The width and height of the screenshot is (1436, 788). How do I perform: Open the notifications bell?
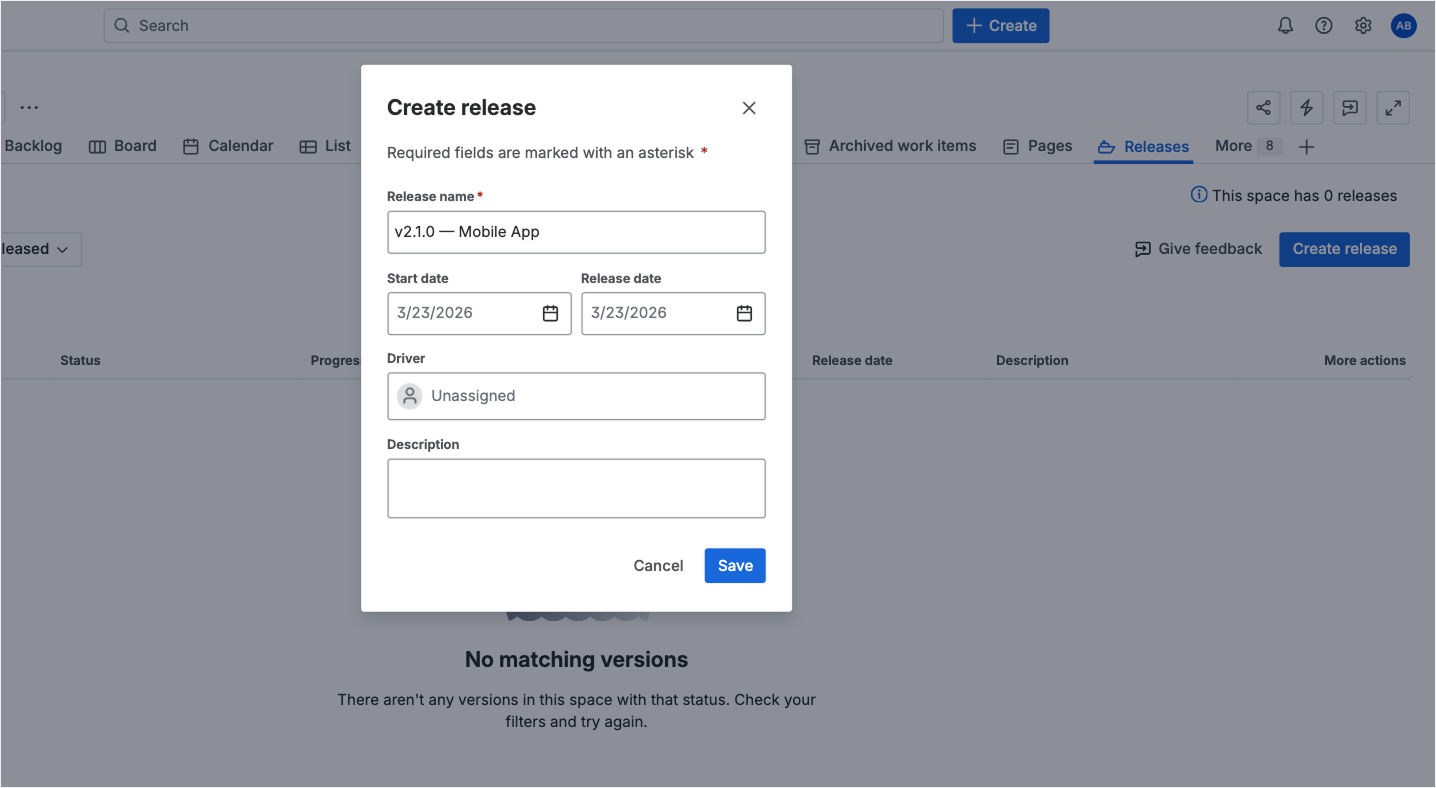pos(1285,26)
